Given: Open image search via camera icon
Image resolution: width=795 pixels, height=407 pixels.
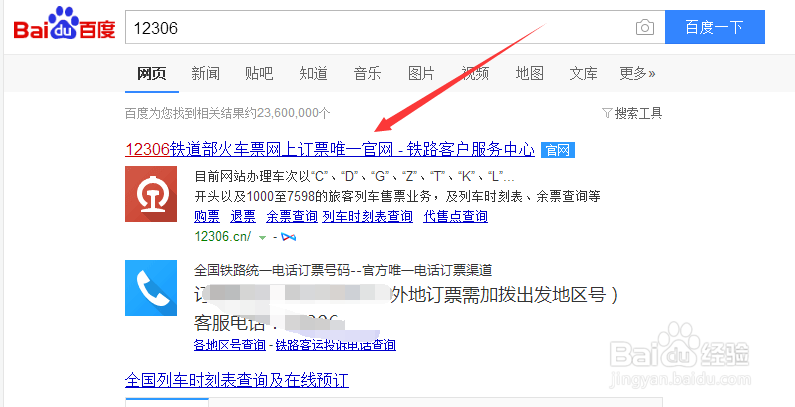Looking at the screenshot, I should (644, 27).
